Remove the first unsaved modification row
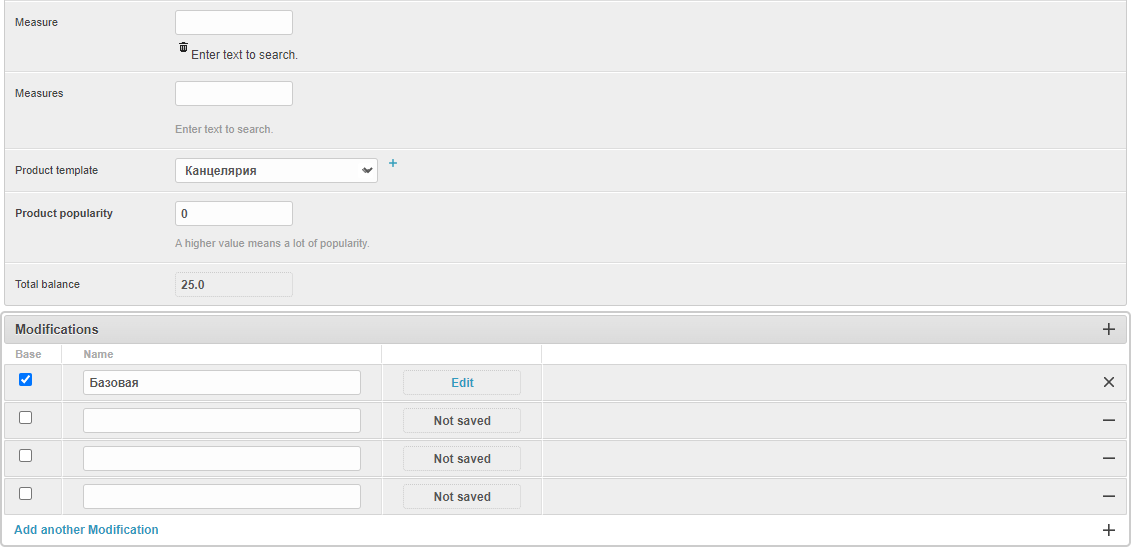 [x=1108, y=421]
